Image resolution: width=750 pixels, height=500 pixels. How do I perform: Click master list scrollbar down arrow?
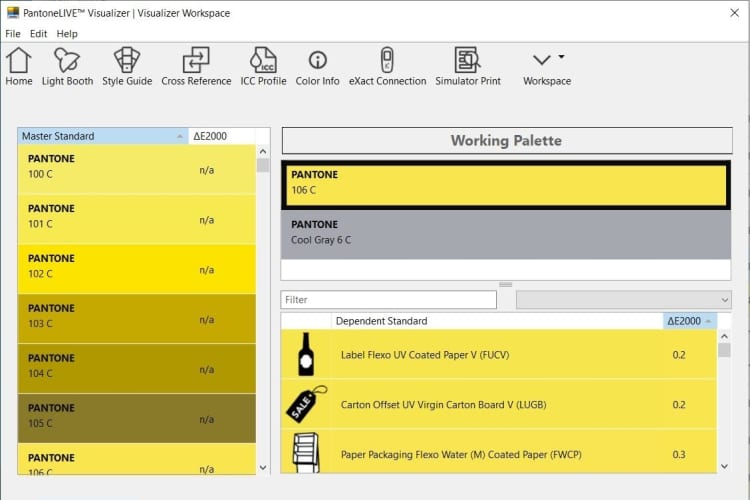(263, 467)
